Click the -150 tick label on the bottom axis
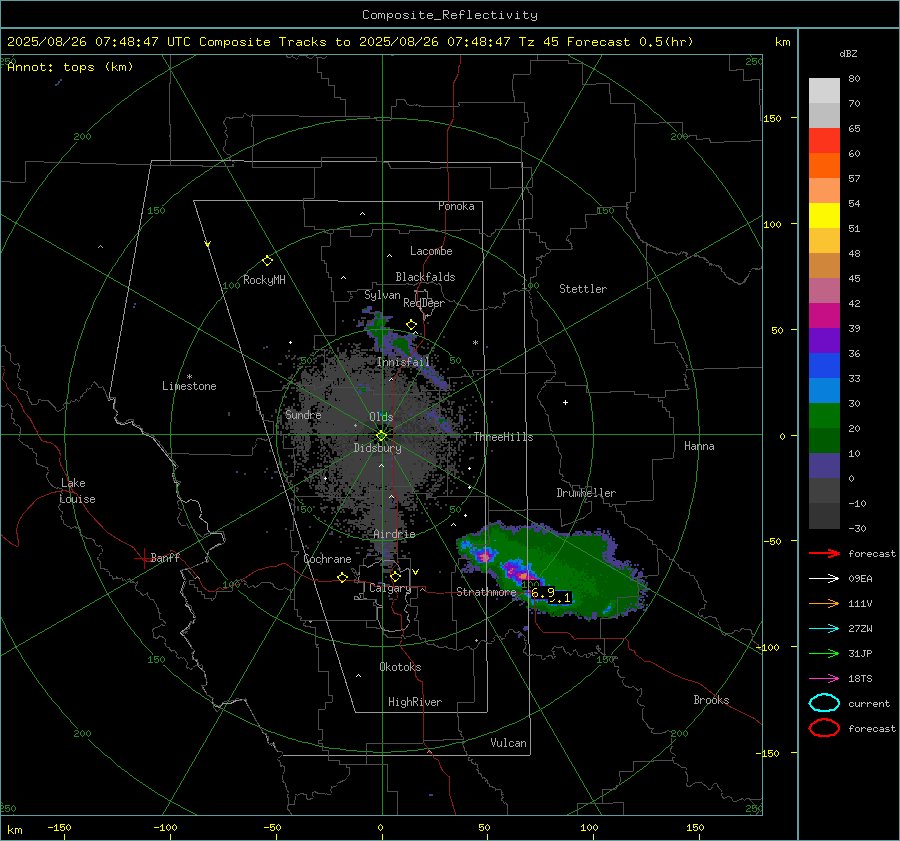 59,827
